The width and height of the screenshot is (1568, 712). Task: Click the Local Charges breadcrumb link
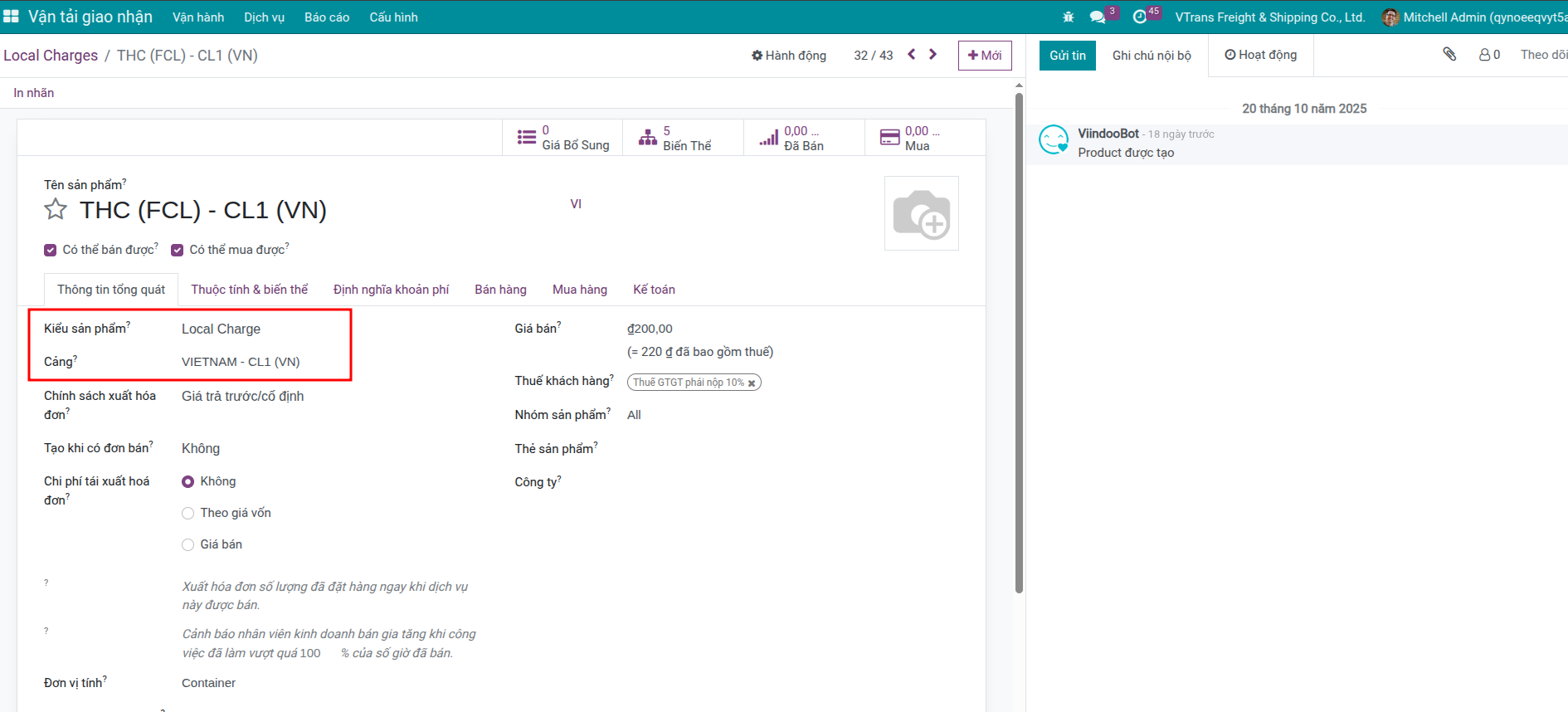[x=51, y=56]
